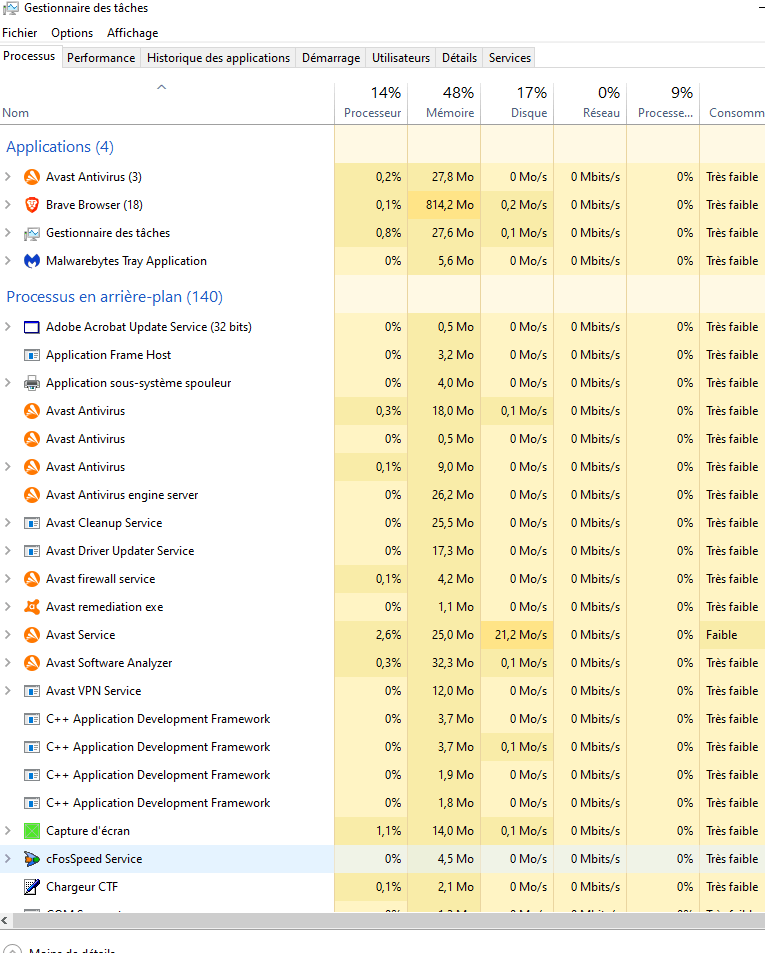765x953 pixels.
Task: Click the 32,3 Mo memory cell
Action: (444, 662)
